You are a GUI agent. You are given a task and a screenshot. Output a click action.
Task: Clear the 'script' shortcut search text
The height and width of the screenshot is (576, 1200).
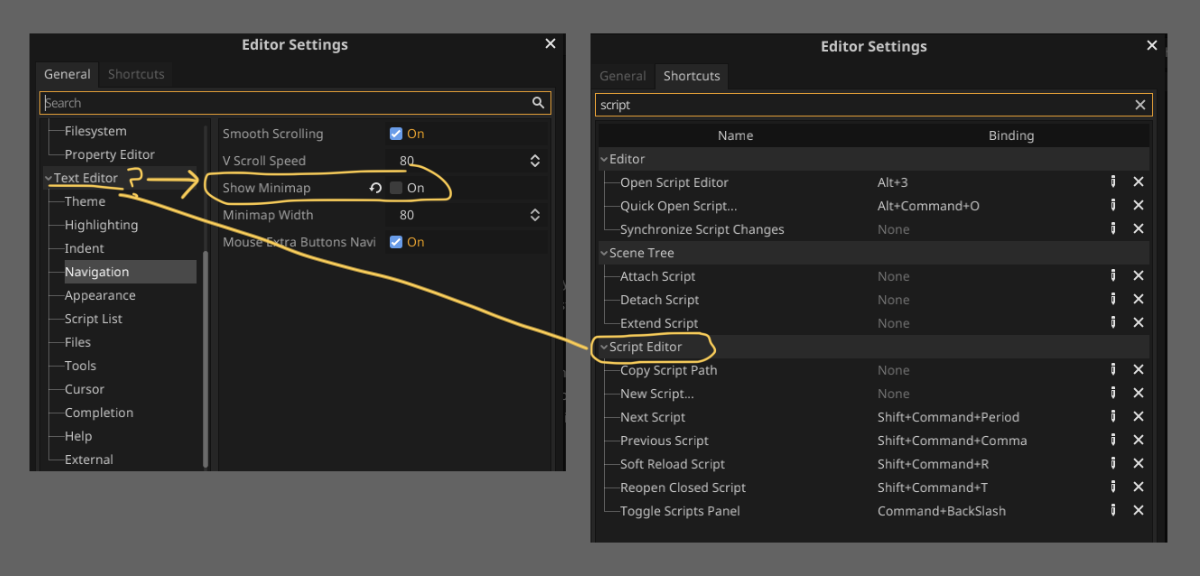coord(1140,105)
